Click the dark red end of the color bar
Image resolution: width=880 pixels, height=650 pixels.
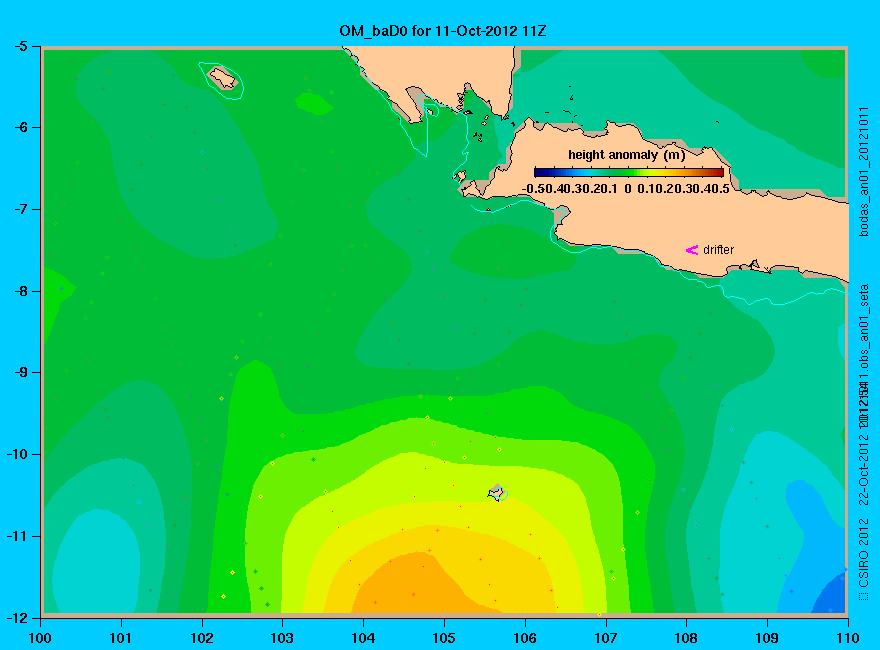[718, 172]
